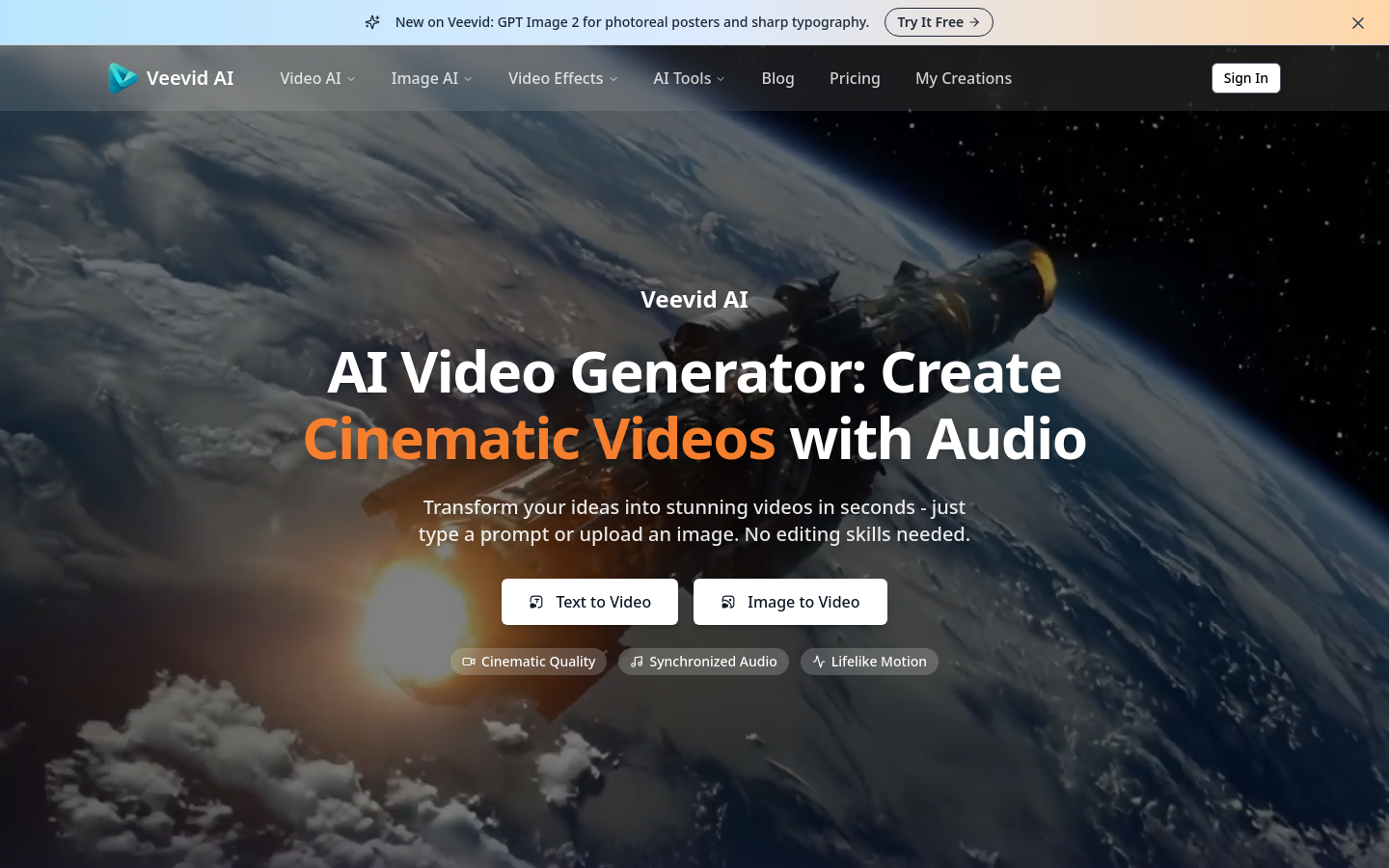This screenshot has height=868, width=1389.
Task: Click the small 'Veevid AI' hero subtitle
Action: point(694,300)
